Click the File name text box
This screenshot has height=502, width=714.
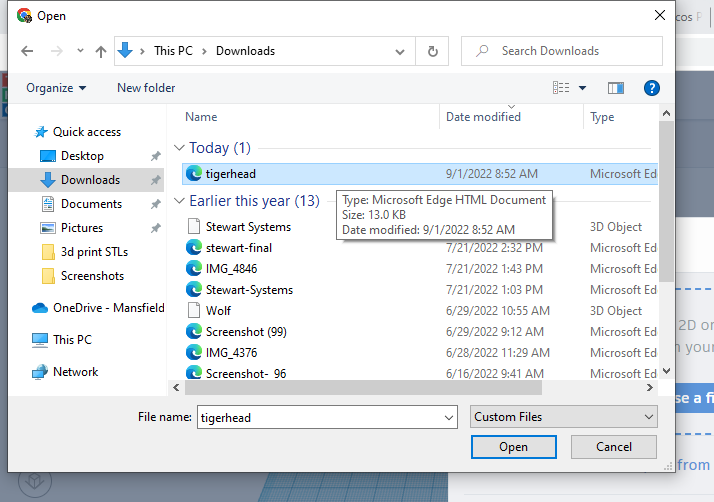coord(320,417)
